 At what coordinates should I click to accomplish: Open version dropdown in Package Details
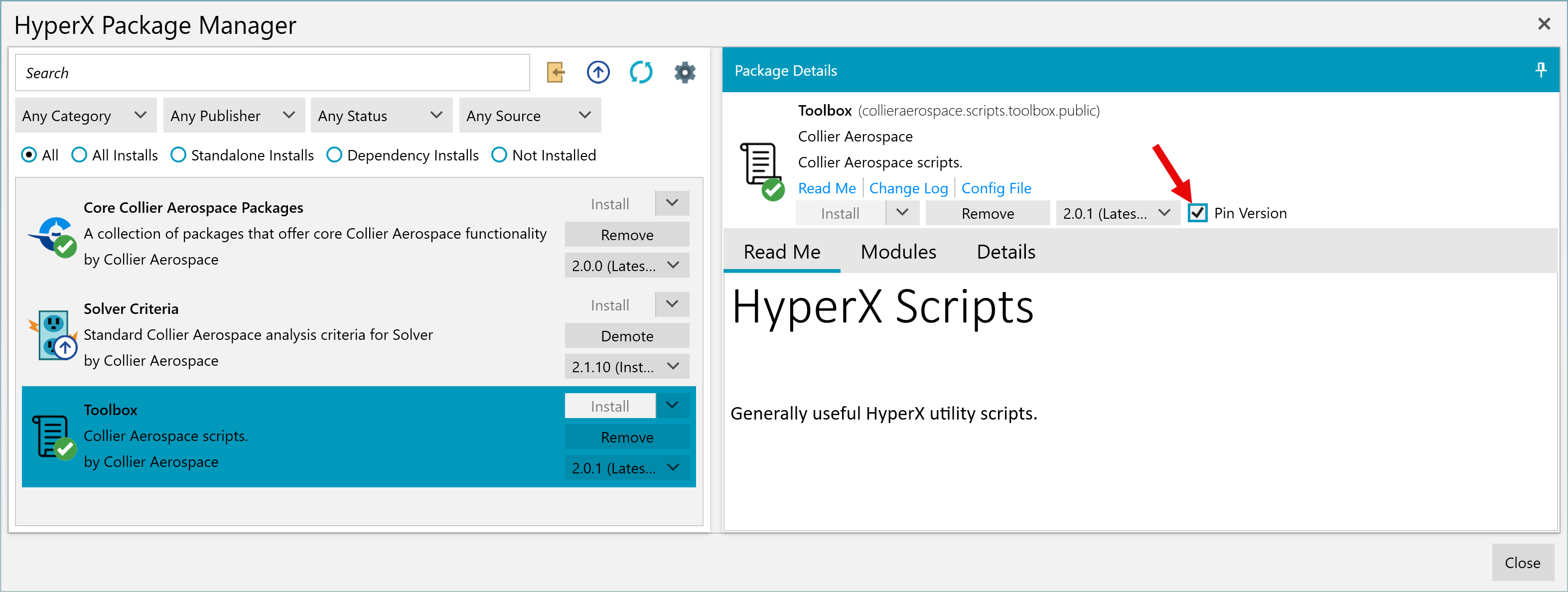tap(1118, 213)
